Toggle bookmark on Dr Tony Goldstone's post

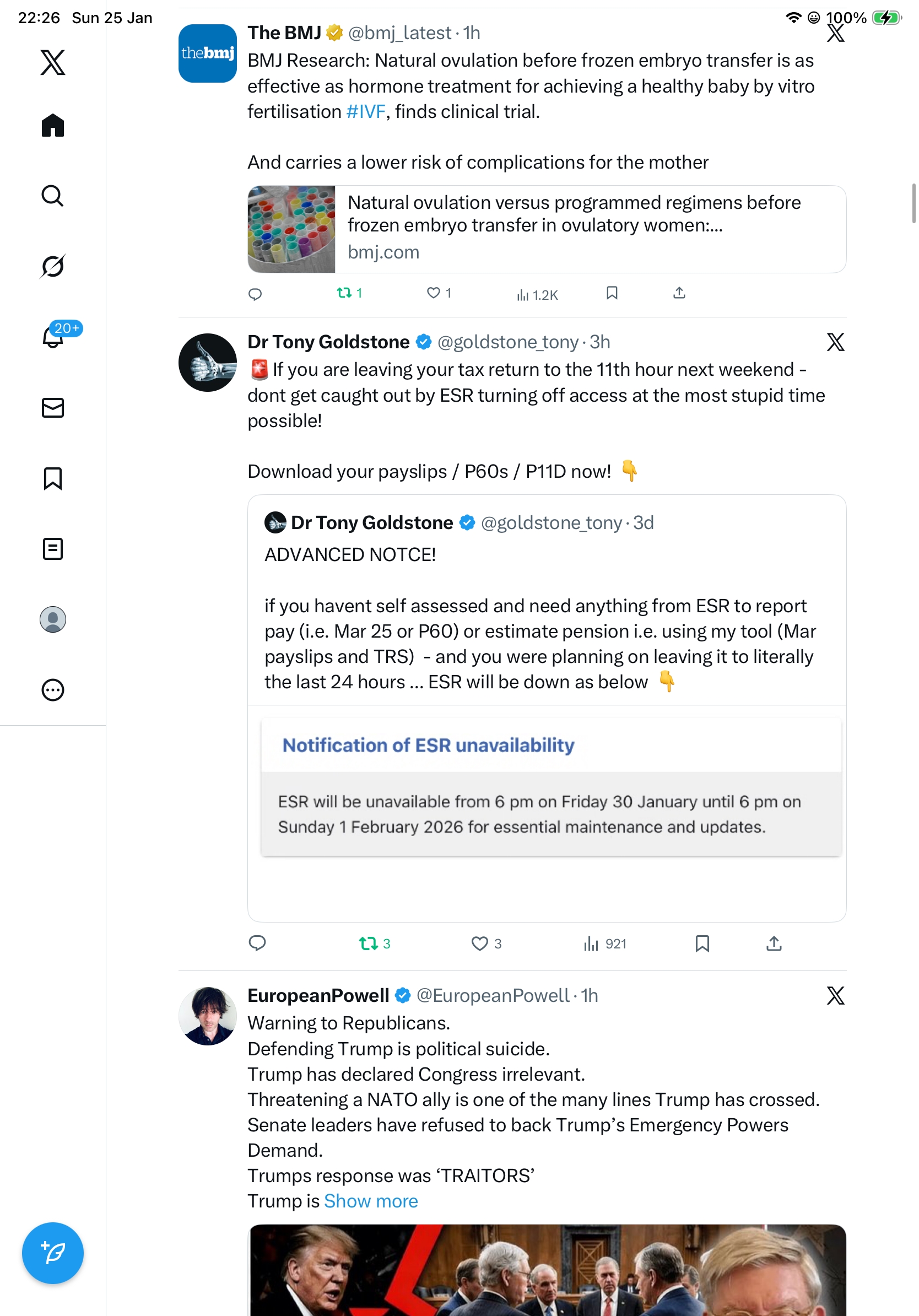coord(702,943)
